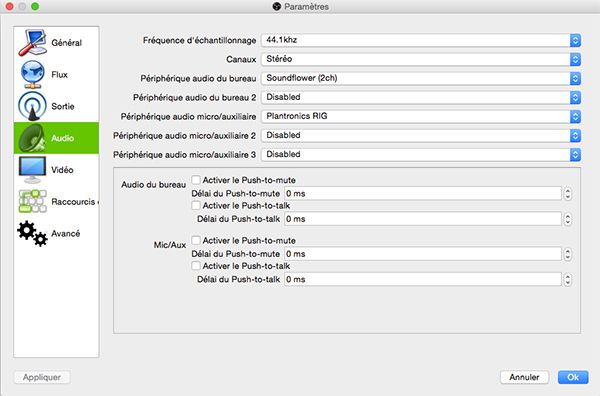Screen dimensions: 600x396
Task: Enable Push-to-mute for Audio du bureau
Action: (196, 180)
